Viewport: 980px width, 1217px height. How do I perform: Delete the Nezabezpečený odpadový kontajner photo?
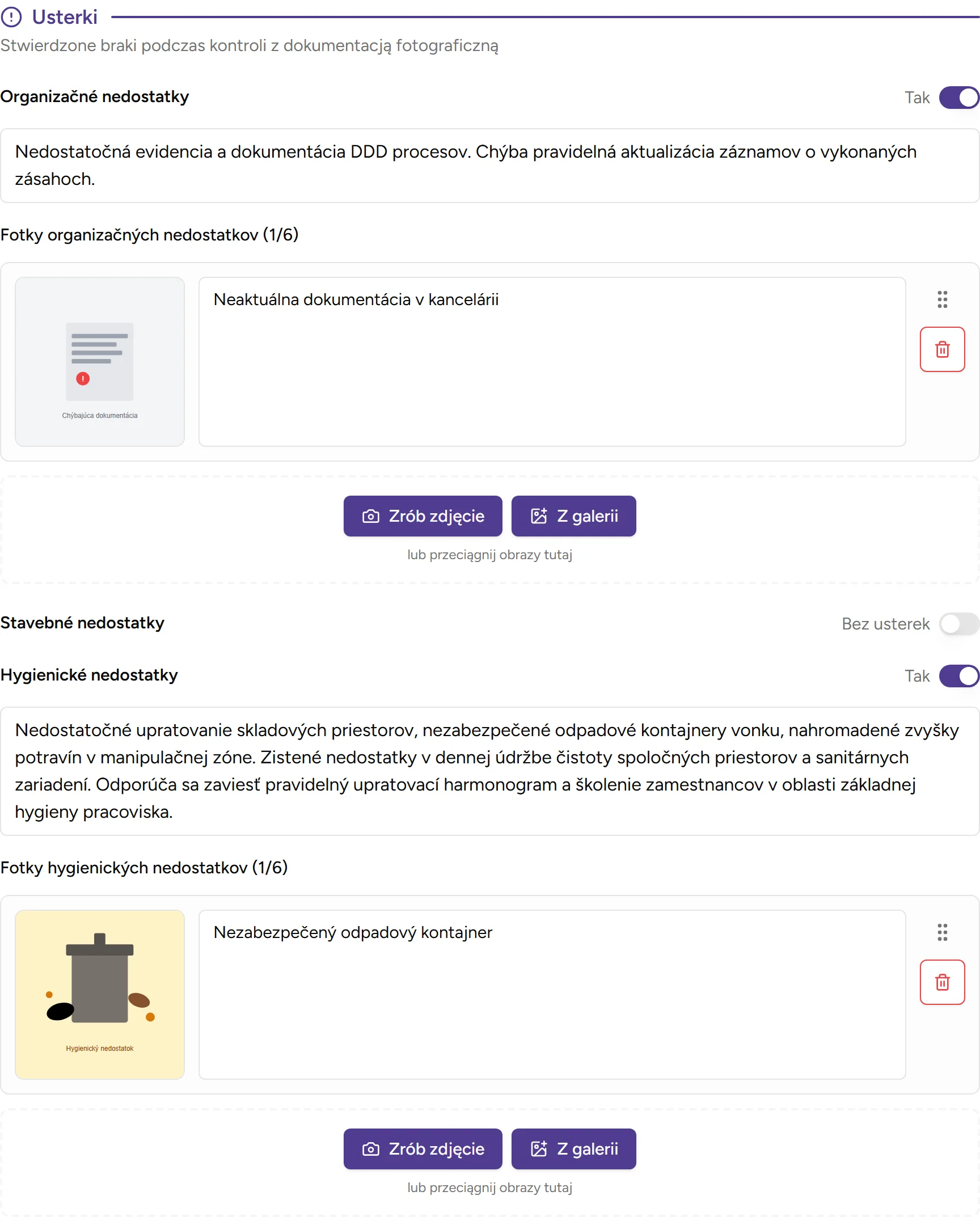(942, 982)
